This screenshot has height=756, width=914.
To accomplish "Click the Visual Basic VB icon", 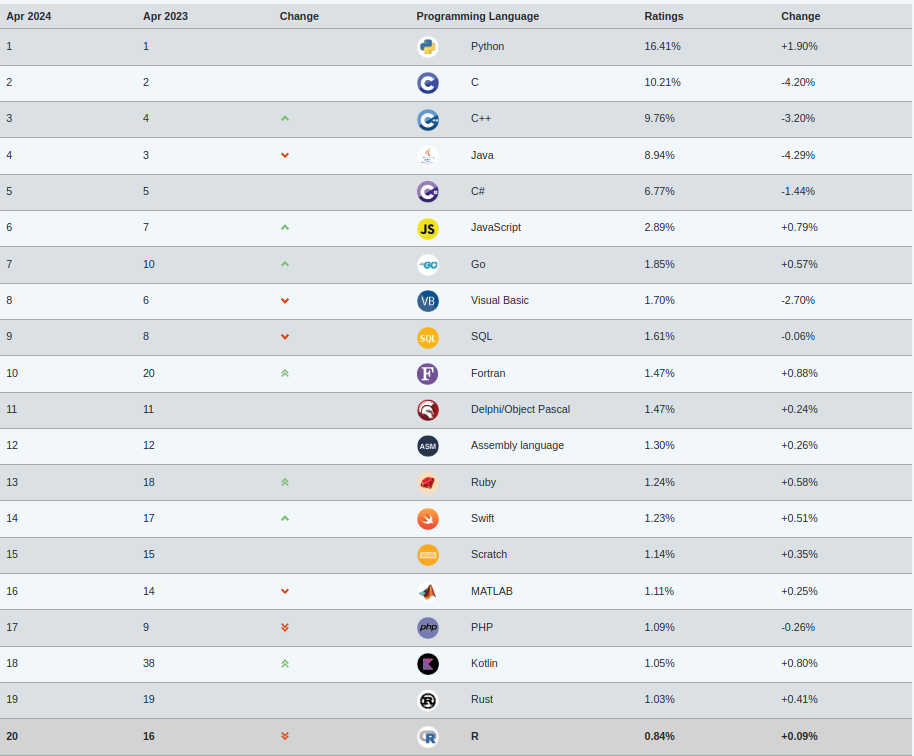I will pos(428,301).
